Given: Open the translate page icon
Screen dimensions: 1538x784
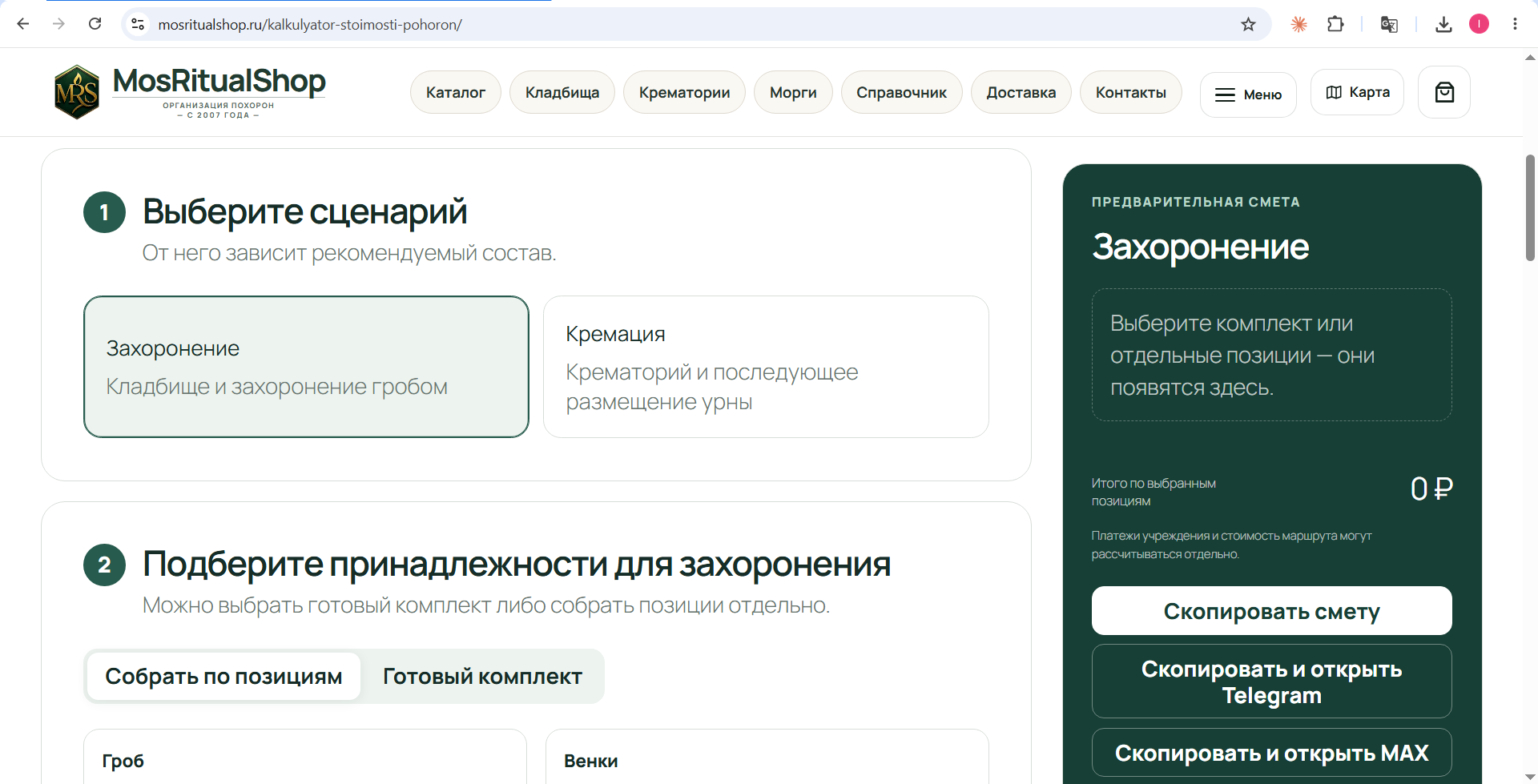Looking at the screenshot, I should click(x=1389, y=24).
